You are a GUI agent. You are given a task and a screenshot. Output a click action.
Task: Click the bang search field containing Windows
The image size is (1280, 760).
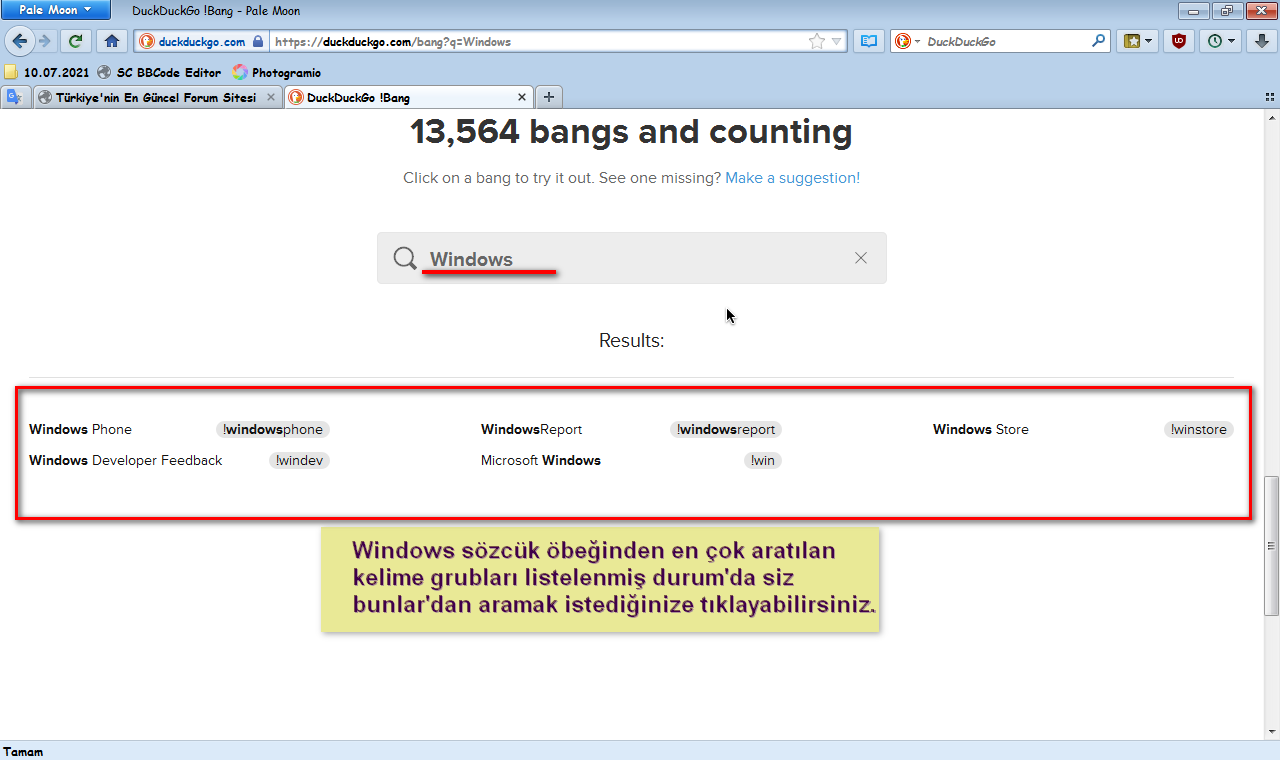point(631,258)
